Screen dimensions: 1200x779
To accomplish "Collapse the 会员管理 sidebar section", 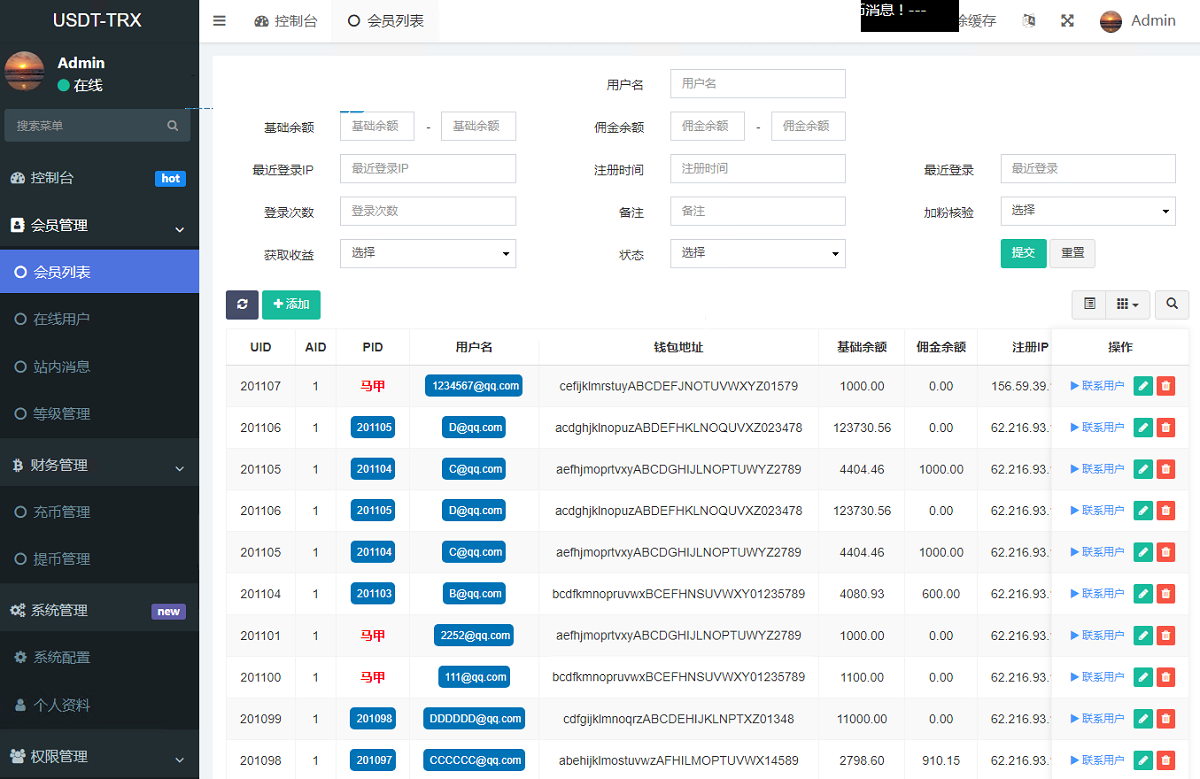I will point(99,226).
